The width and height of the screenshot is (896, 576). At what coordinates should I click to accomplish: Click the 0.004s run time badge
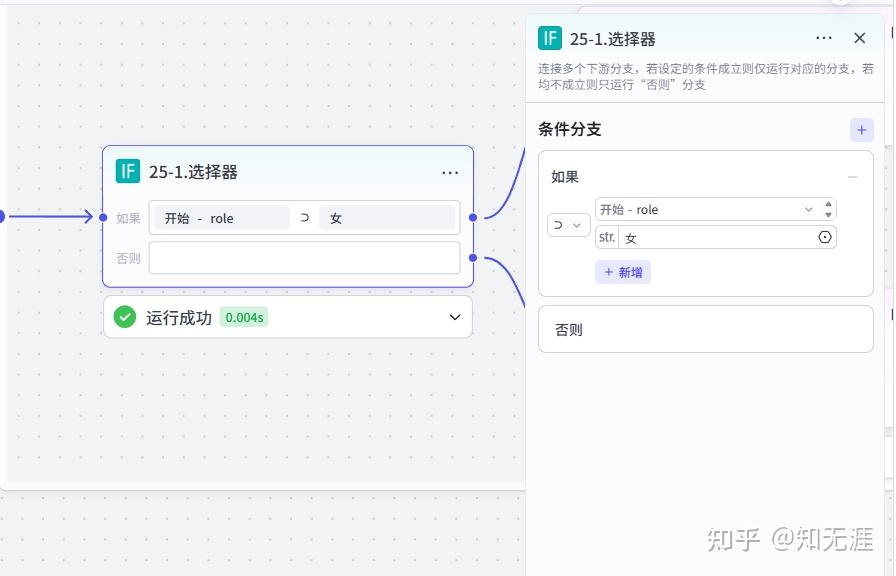tap(244, 317)
